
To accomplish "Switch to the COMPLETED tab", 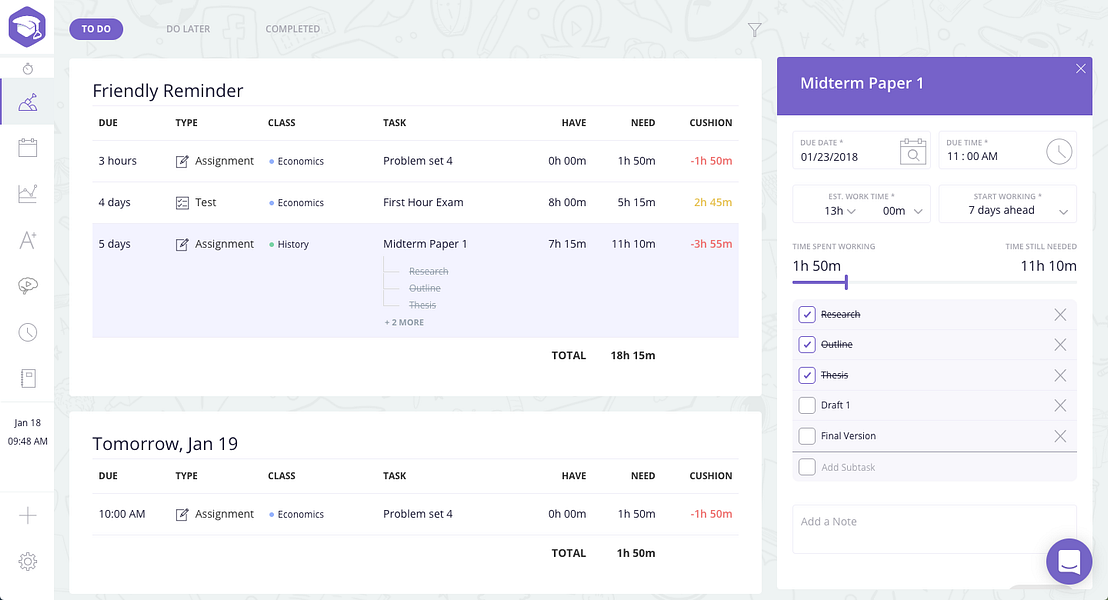I will click(292, 29).
